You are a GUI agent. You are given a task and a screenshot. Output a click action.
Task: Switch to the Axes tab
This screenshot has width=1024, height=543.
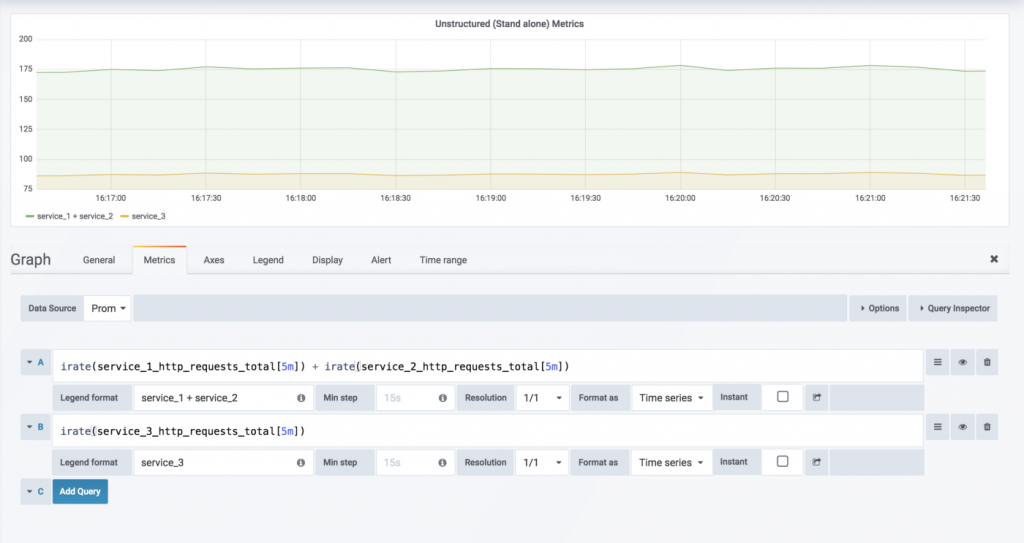(214, 260)
